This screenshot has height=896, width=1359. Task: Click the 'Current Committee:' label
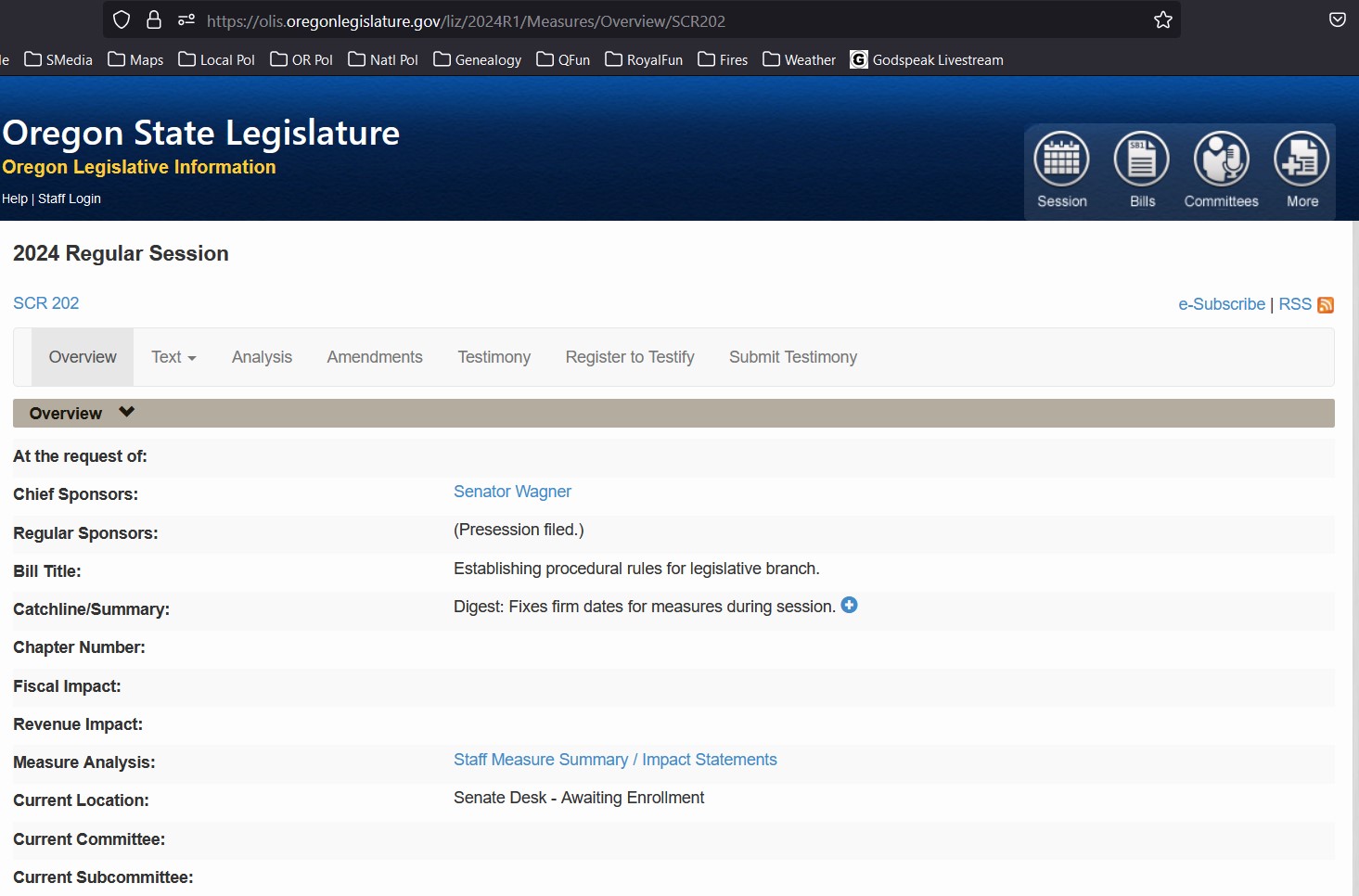[89, 839]
